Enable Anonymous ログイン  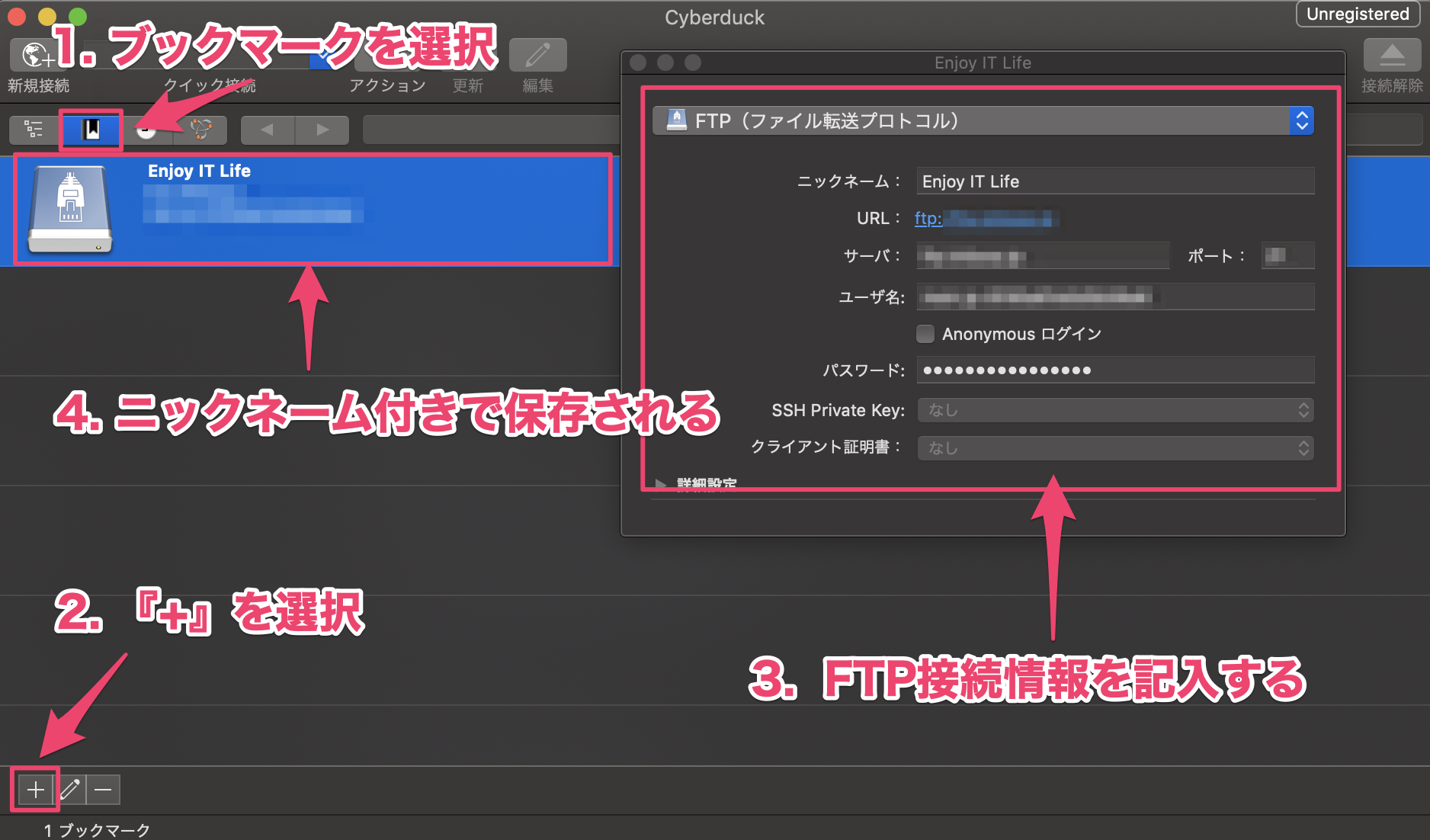925,334
